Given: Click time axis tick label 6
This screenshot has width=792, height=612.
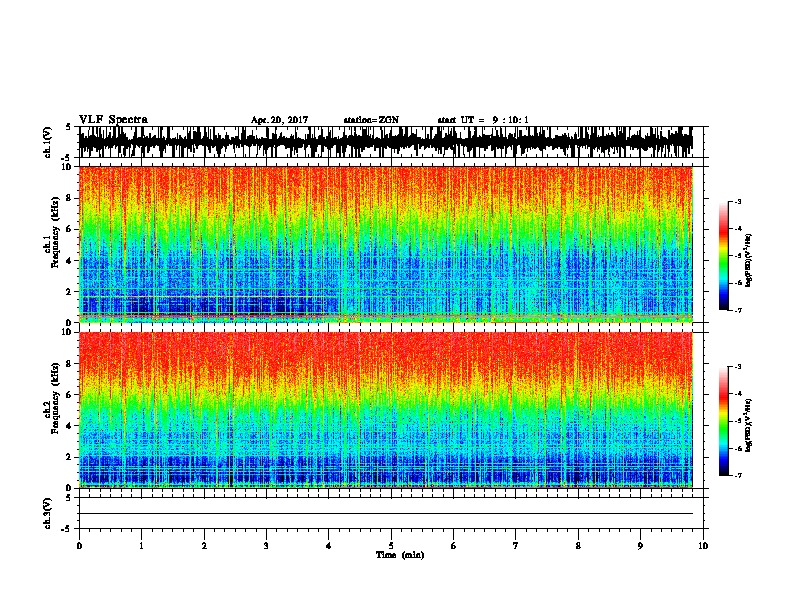Looking at the screenshot, I should [x=454, y=546].
